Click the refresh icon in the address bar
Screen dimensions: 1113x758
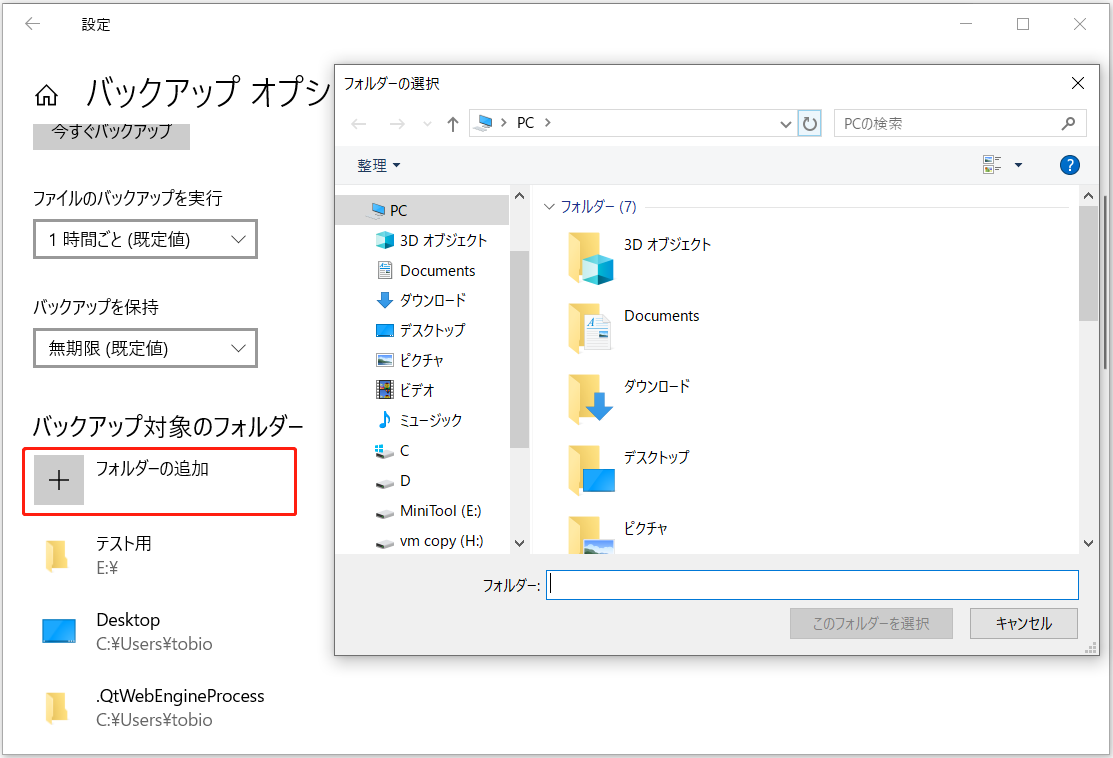[810, 122]
